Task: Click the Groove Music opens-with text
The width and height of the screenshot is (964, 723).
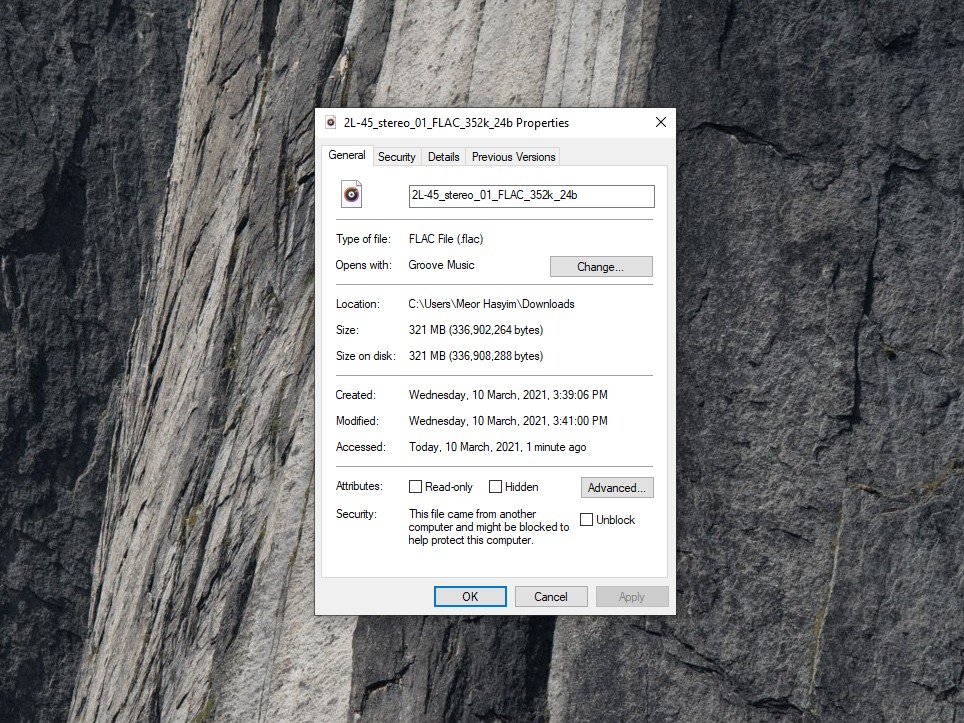Action: tap(441, 265)
